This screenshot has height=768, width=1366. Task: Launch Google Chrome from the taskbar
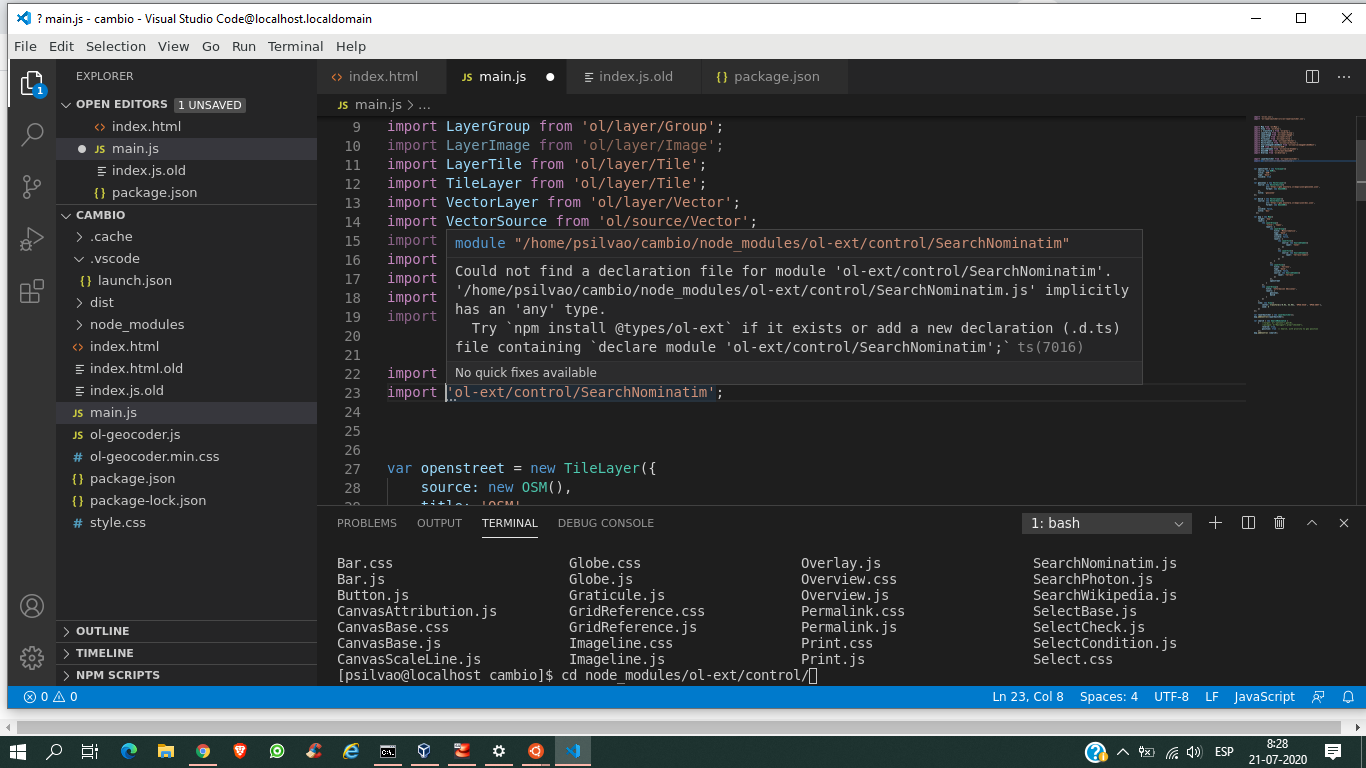(203, 751)
